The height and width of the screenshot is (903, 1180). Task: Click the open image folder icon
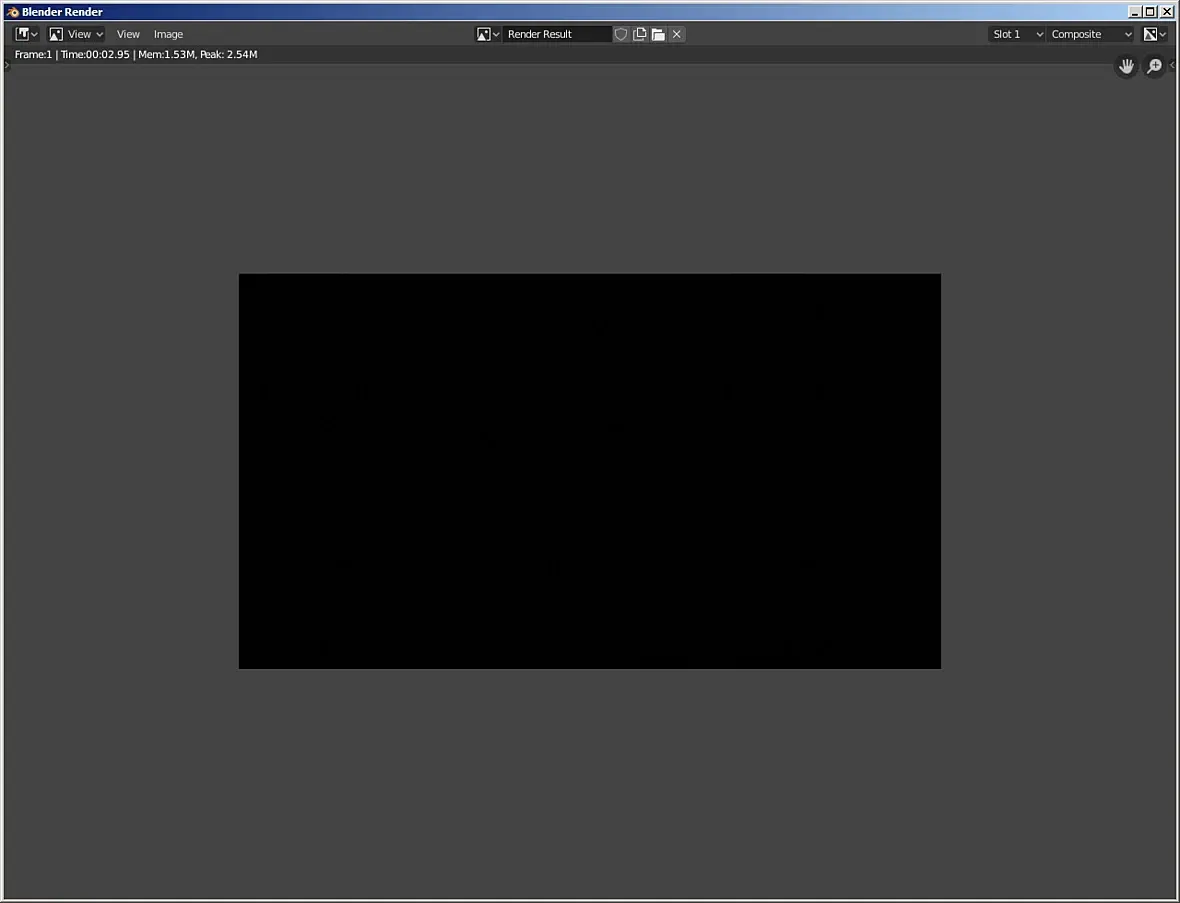(x=658, y=35)
